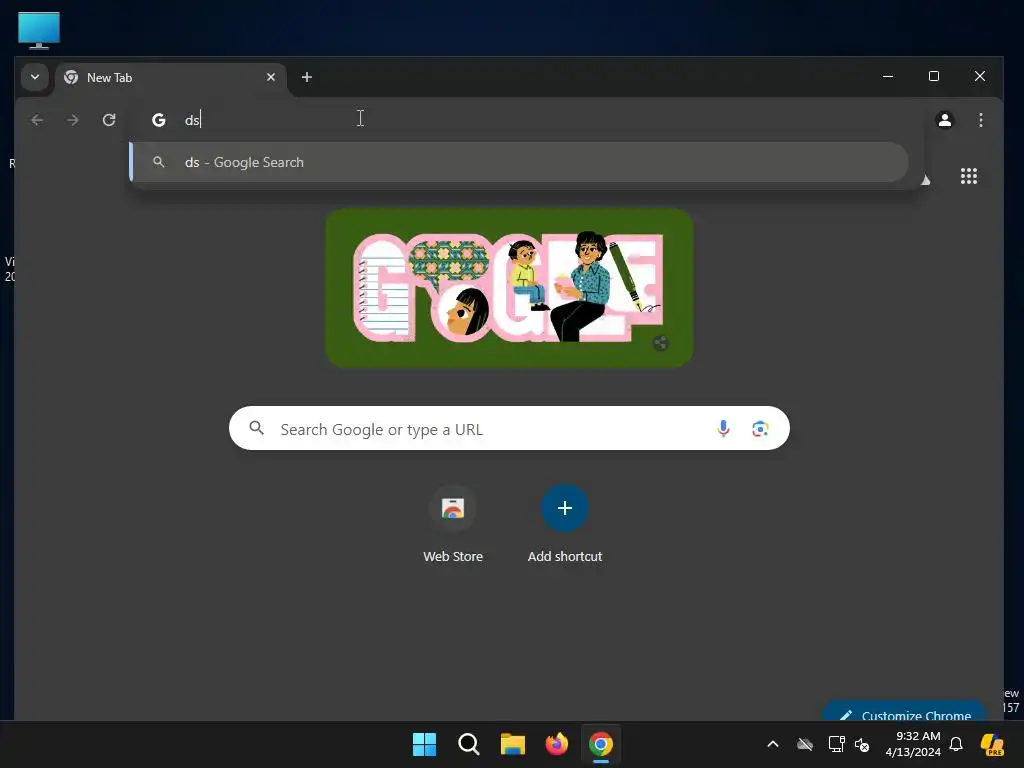
Task: Maximize the Chrome window
Action: [934, 76]
